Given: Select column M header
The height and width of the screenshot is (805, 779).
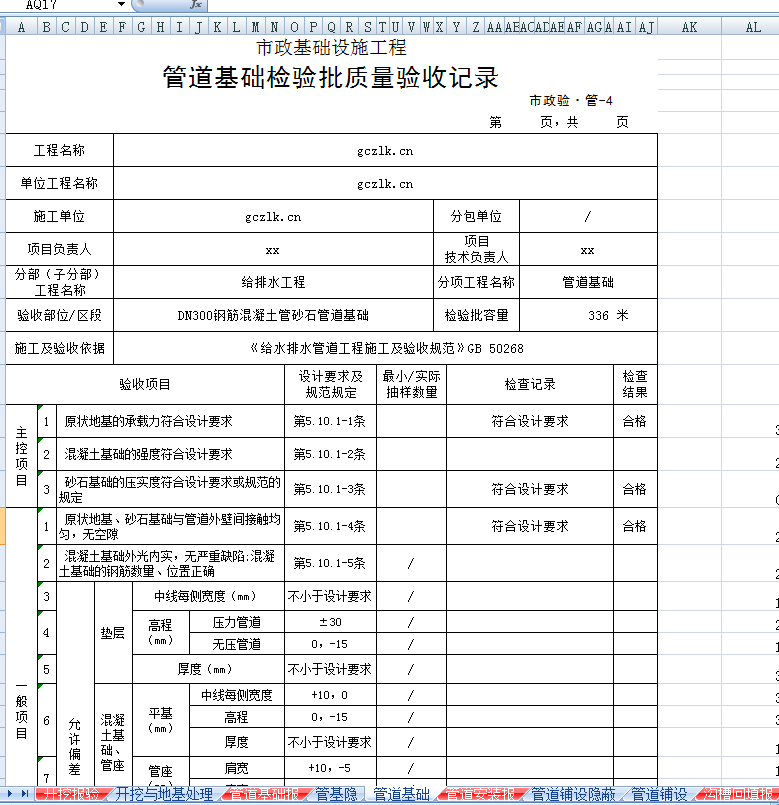Looking at the screenshot, I should pos(255,27).
